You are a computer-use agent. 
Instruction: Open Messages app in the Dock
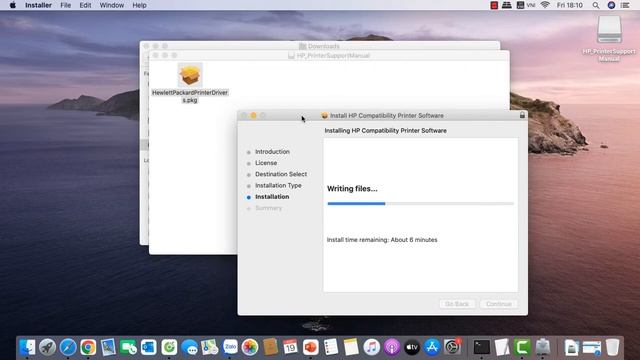(x=189, y=347)
